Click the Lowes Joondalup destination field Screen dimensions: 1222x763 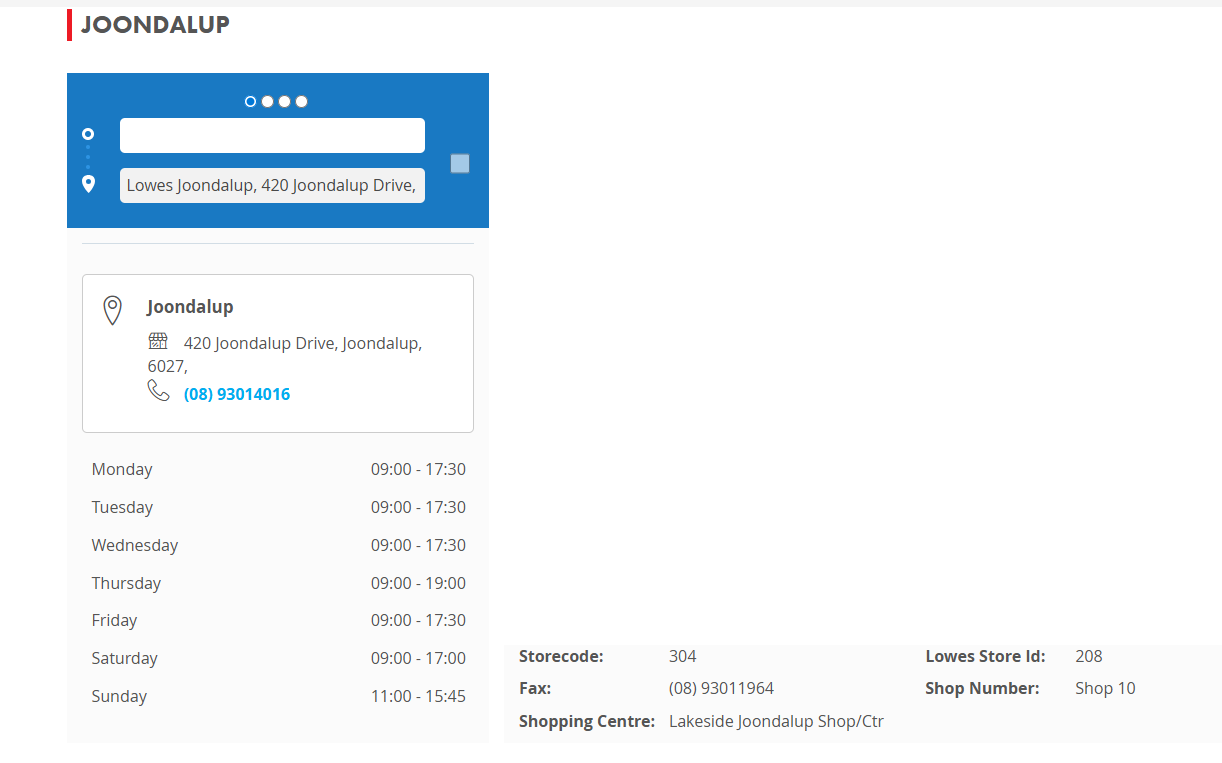coord(272,186)
